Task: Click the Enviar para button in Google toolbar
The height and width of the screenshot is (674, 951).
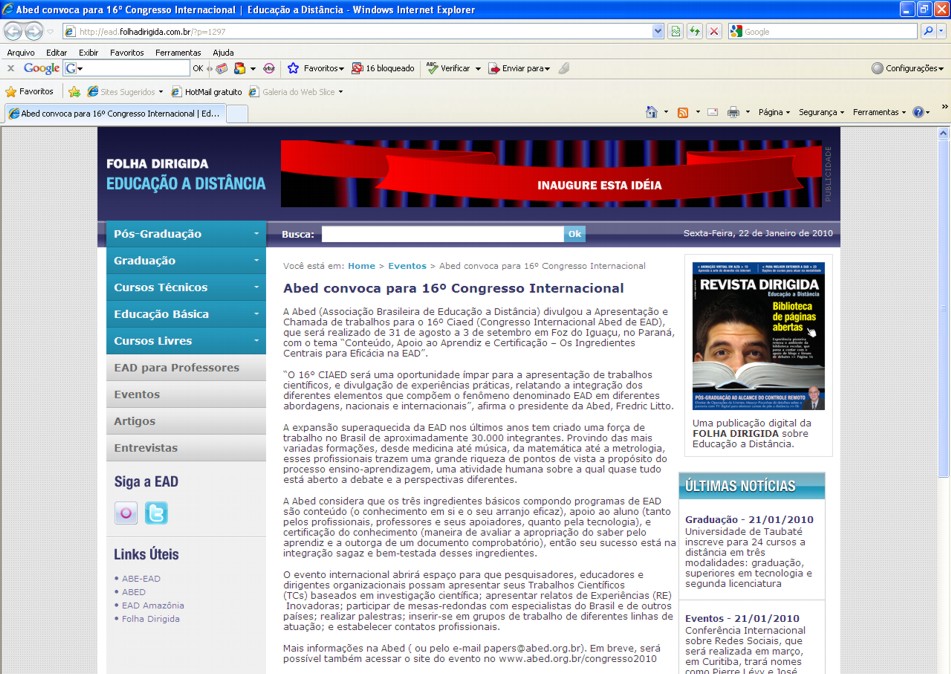Action: 519,69
